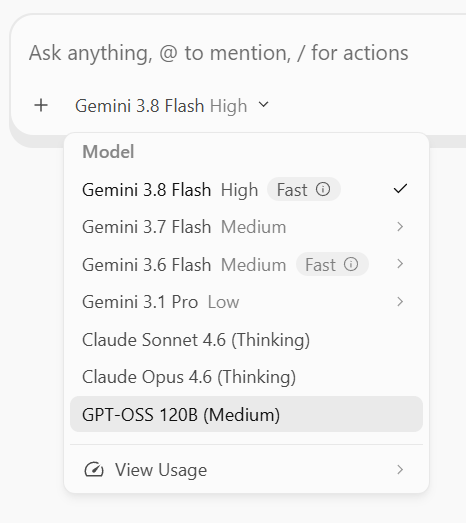Viewport: 466px width, 523px height.
Task: Click the info icon beside Gemini 3.6 Fast badge
Action: click(351, 264)
